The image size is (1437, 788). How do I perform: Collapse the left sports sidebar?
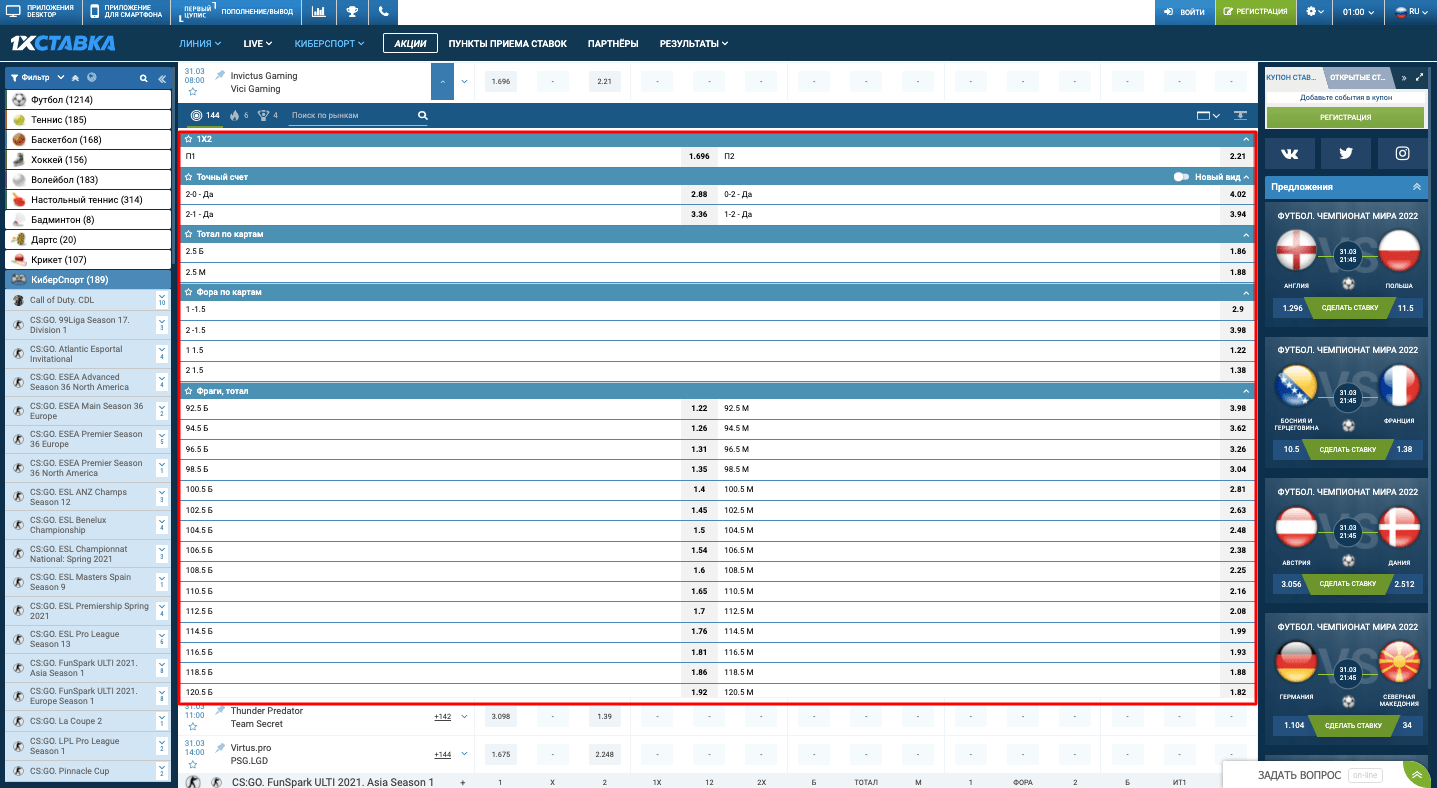coord(161,78)
